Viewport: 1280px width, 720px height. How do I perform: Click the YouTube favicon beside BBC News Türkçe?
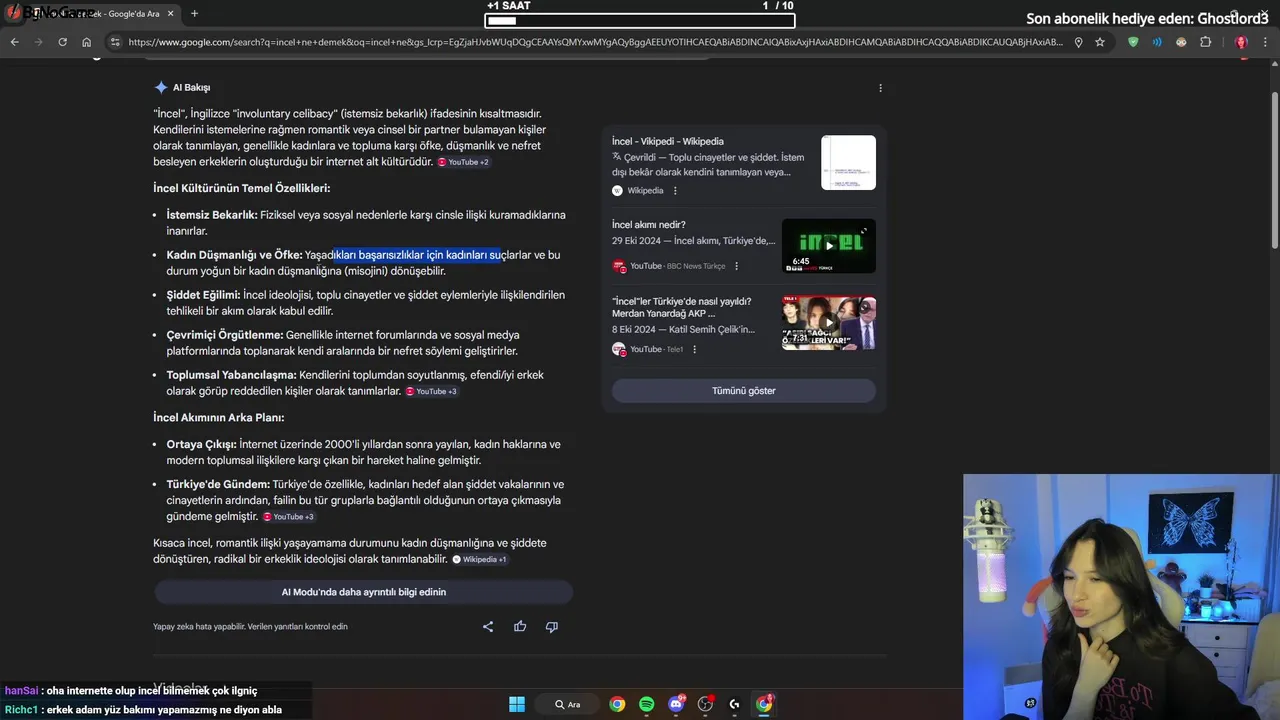point(619,266)
